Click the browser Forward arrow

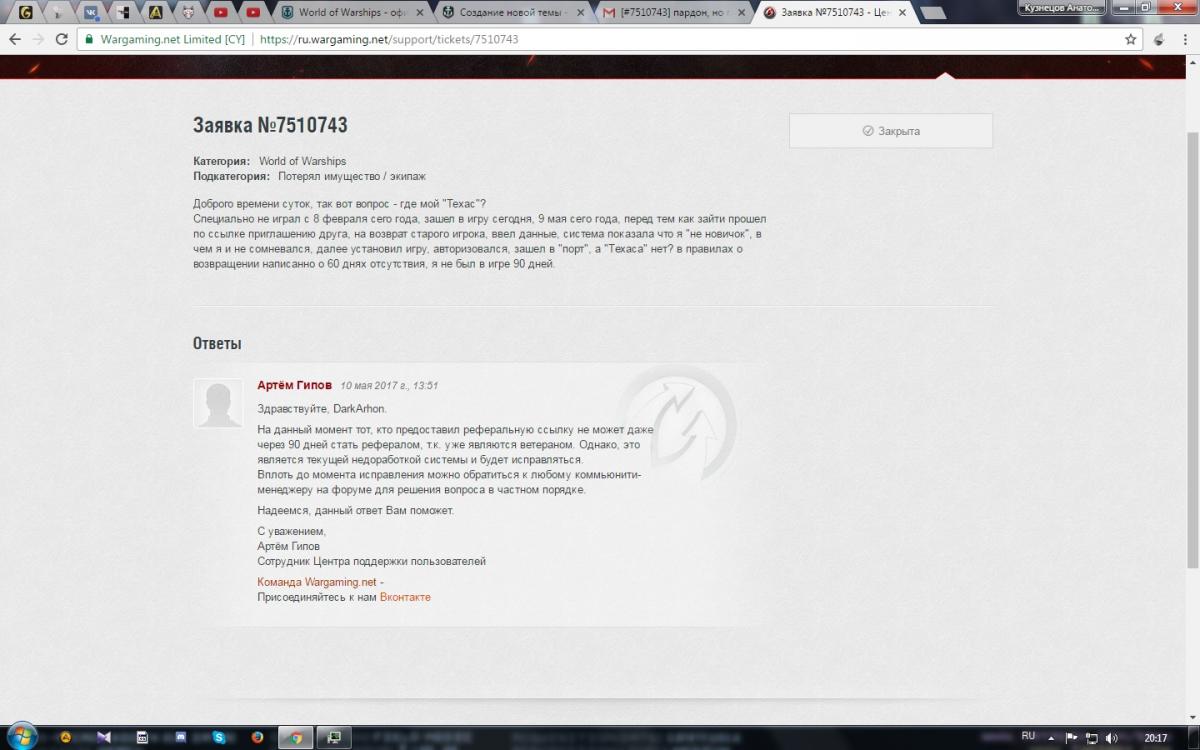[38, 40]
